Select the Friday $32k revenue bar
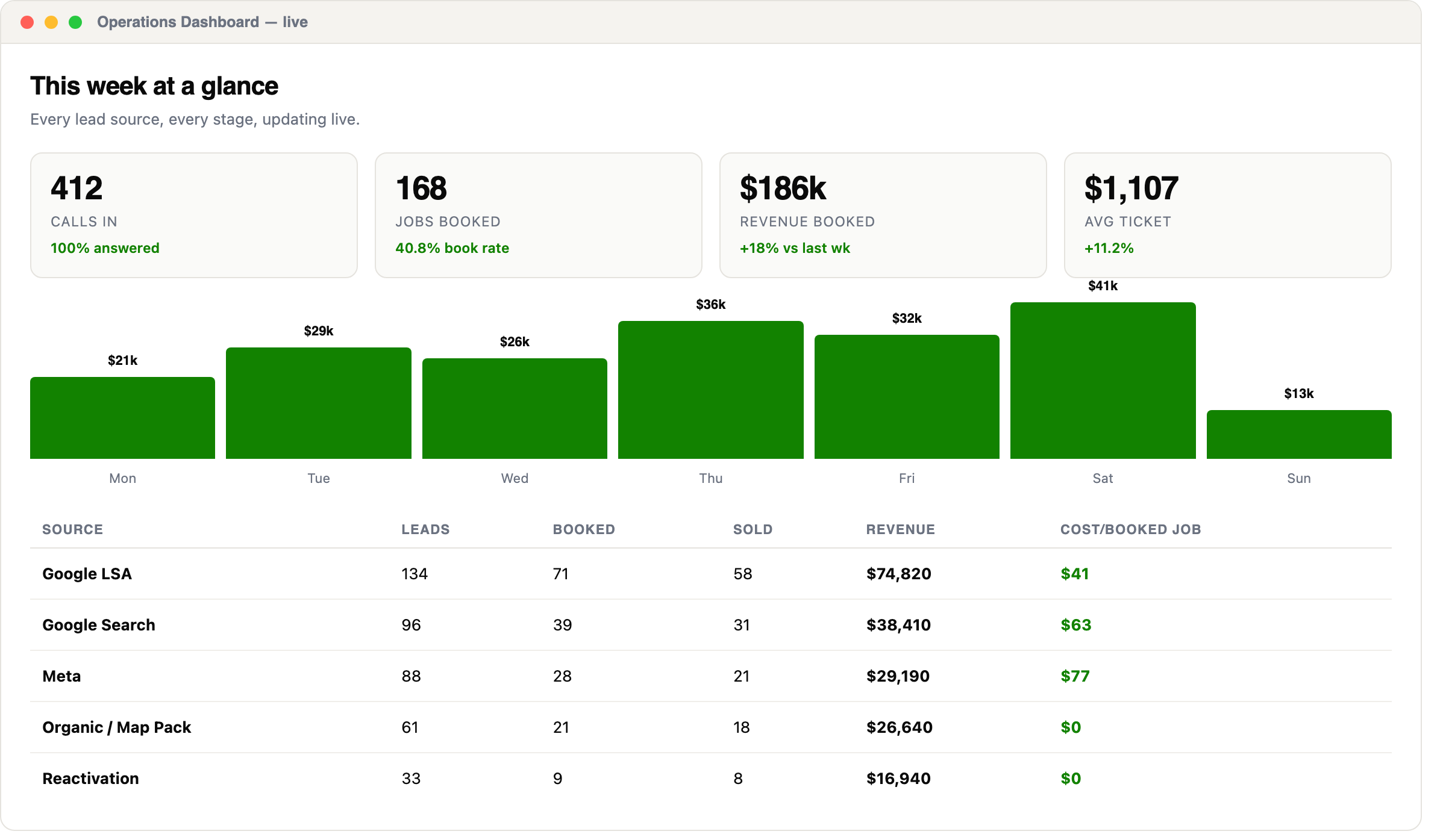The image size is (1446, 840). click(x=907, y=397)
